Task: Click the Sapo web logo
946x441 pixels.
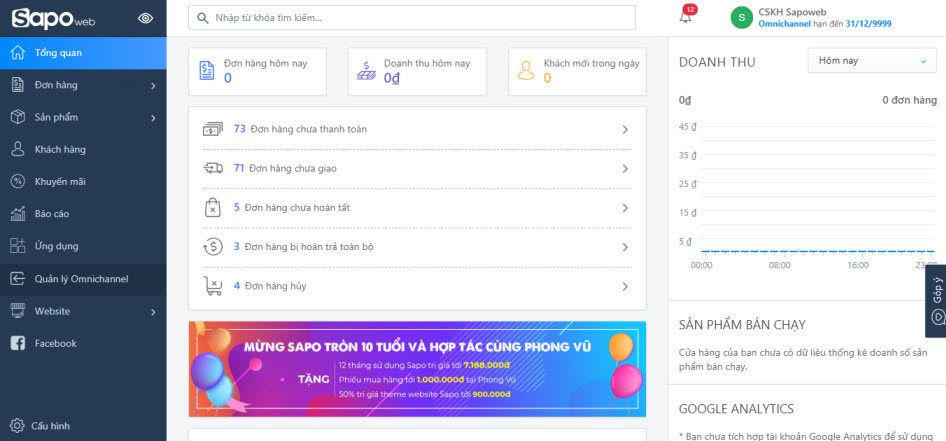Action: pos(53,19)
